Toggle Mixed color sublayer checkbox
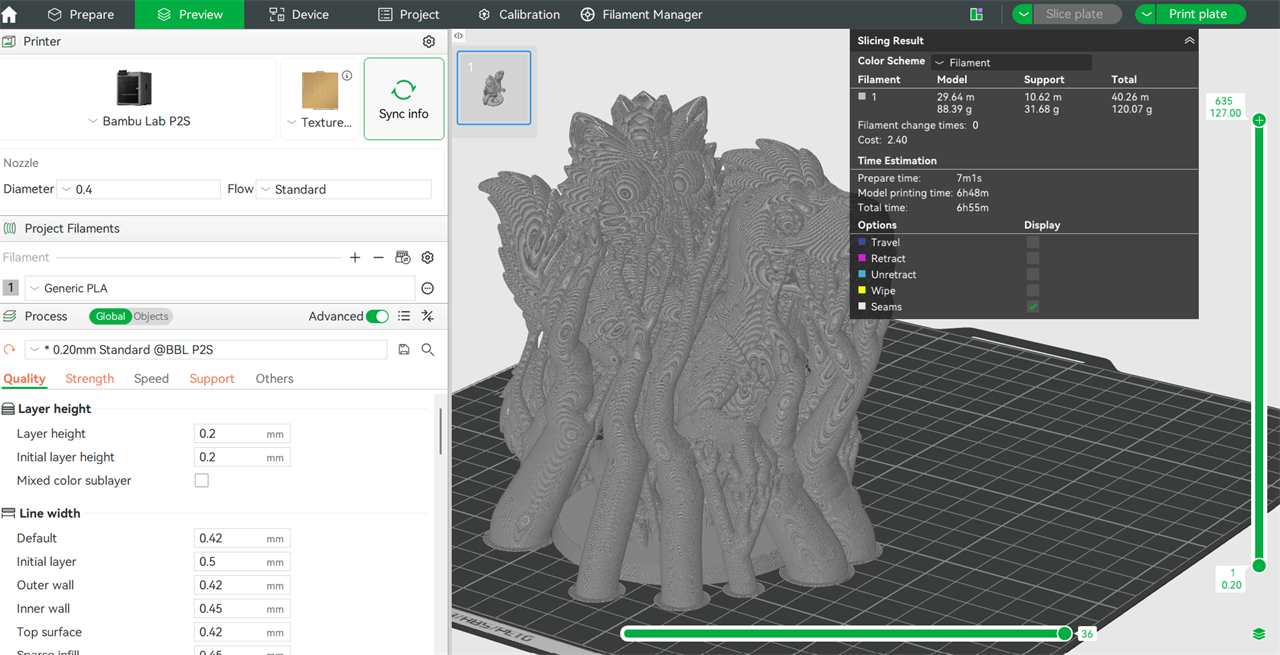Viewport: 1280px width, 655px height. pos(202,481)
